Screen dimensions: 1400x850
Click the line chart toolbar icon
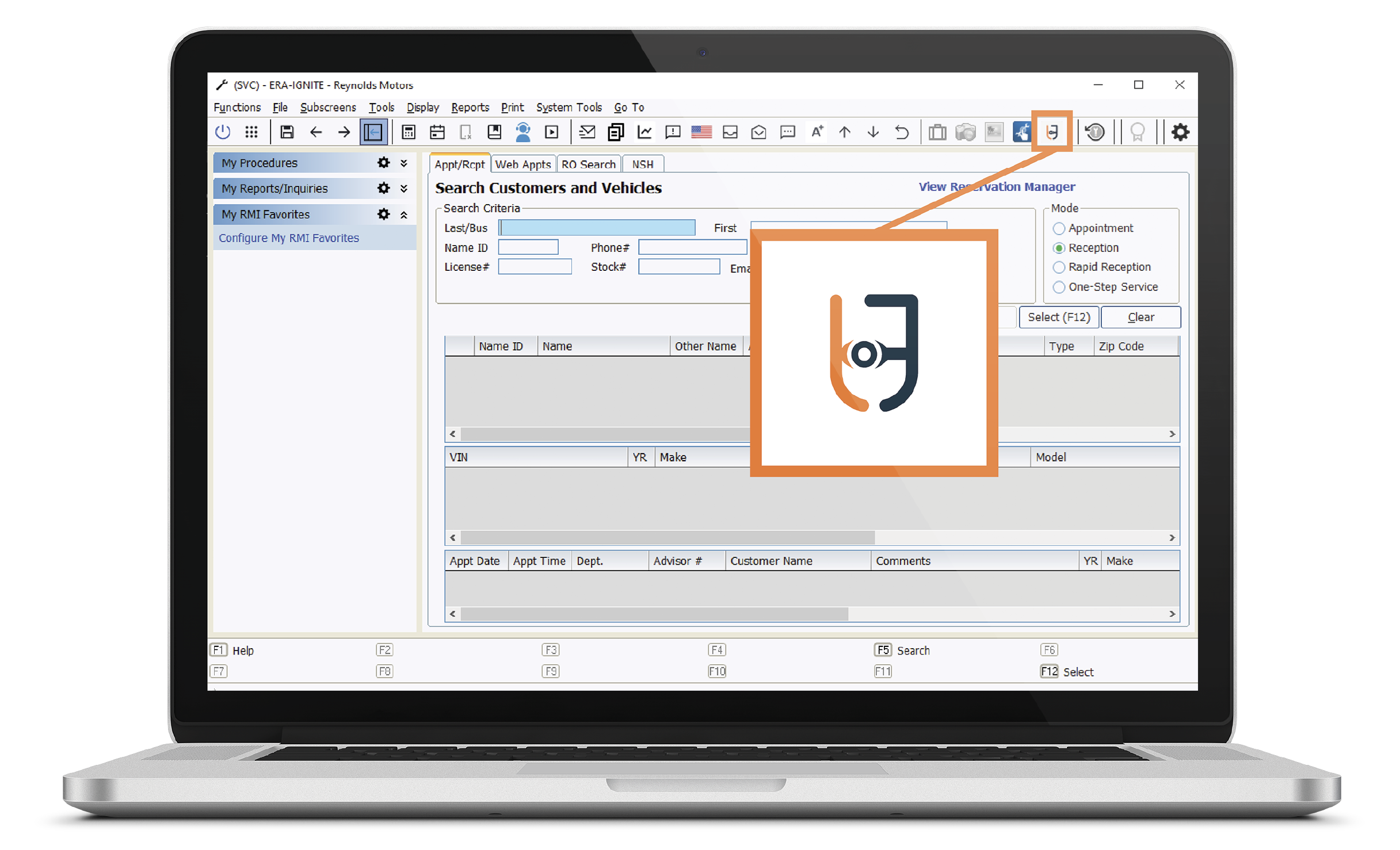[x=644, y=132]
